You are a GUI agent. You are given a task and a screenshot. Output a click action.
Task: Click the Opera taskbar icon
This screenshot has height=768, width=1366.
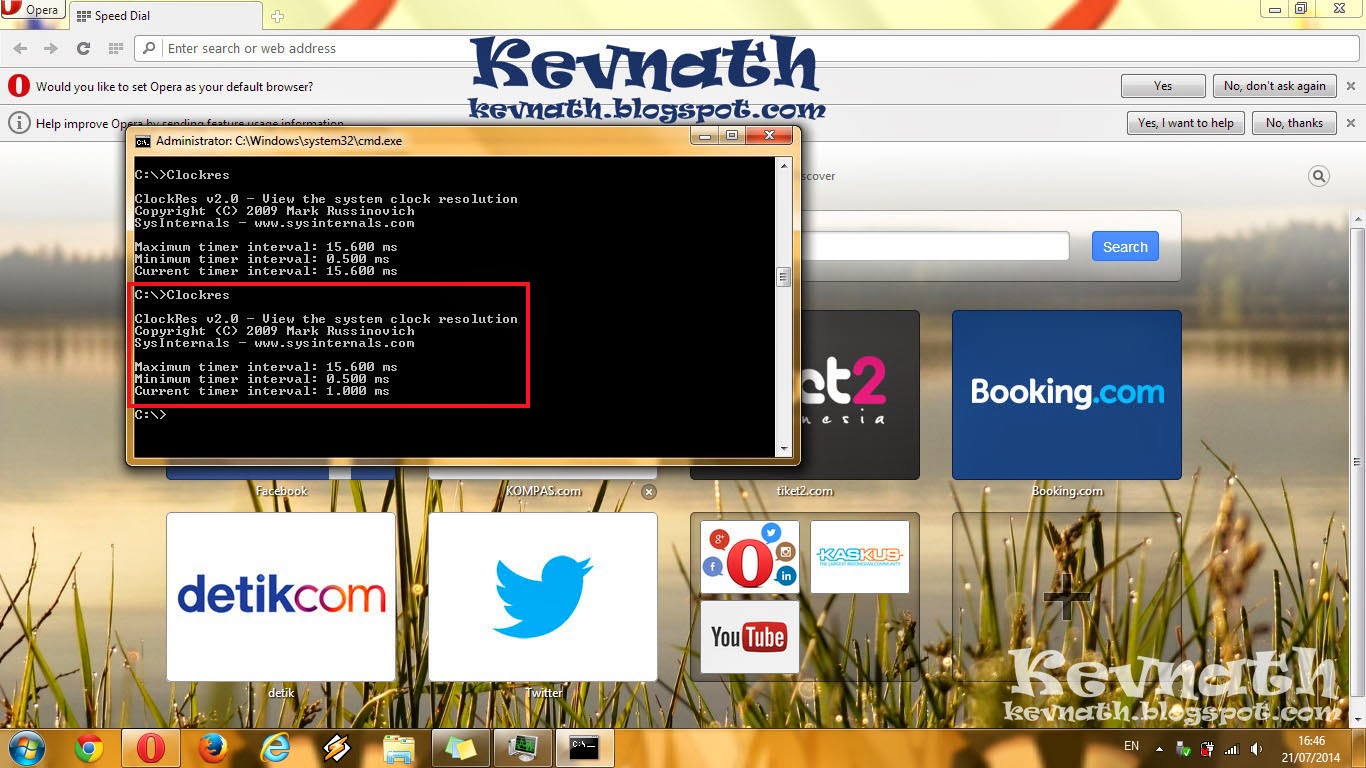(x=151, y=748)
